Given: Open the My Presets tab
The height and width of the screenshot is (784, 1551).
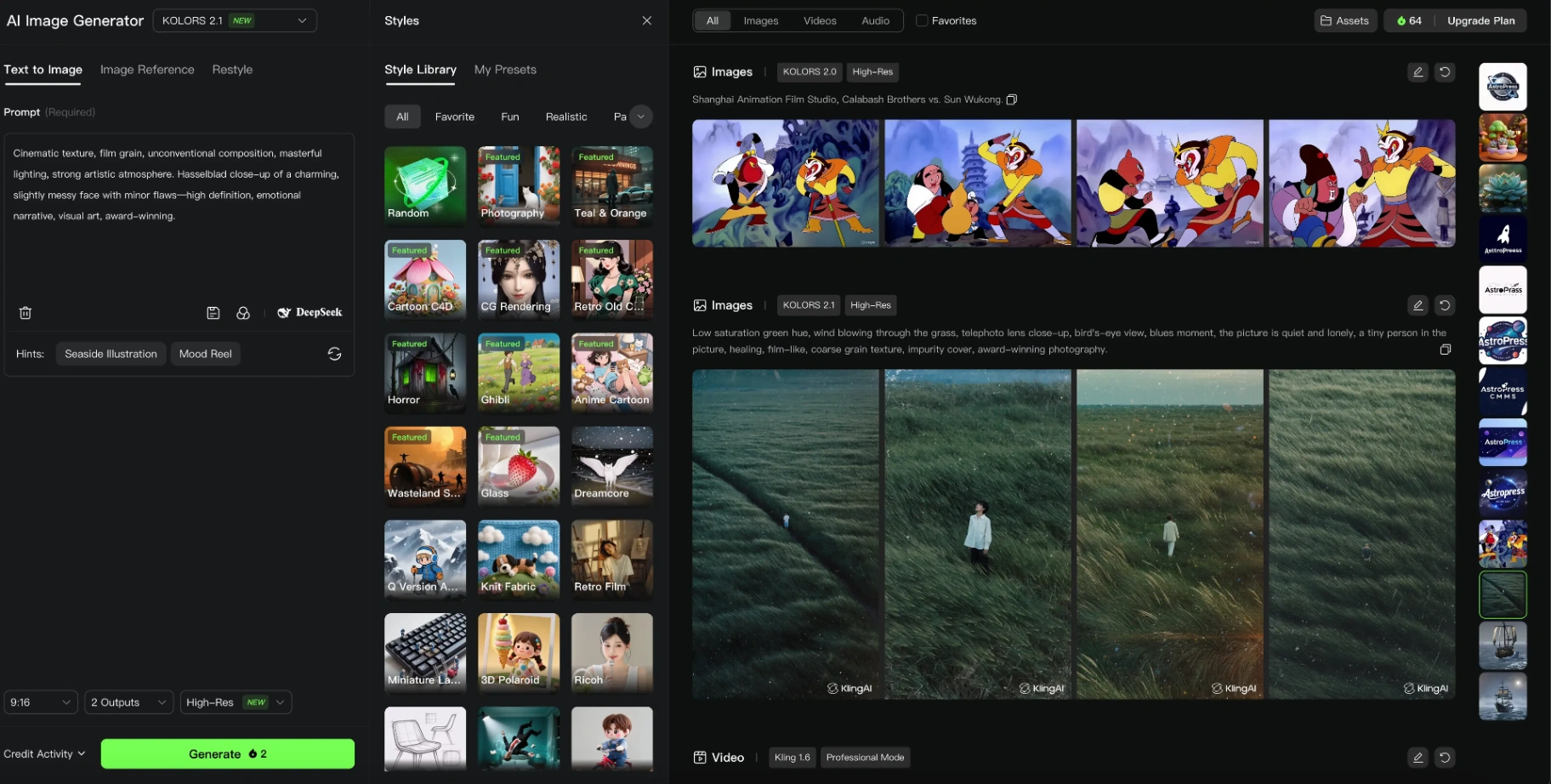Looking at the screenshot, I should click(x=505, y=70).
